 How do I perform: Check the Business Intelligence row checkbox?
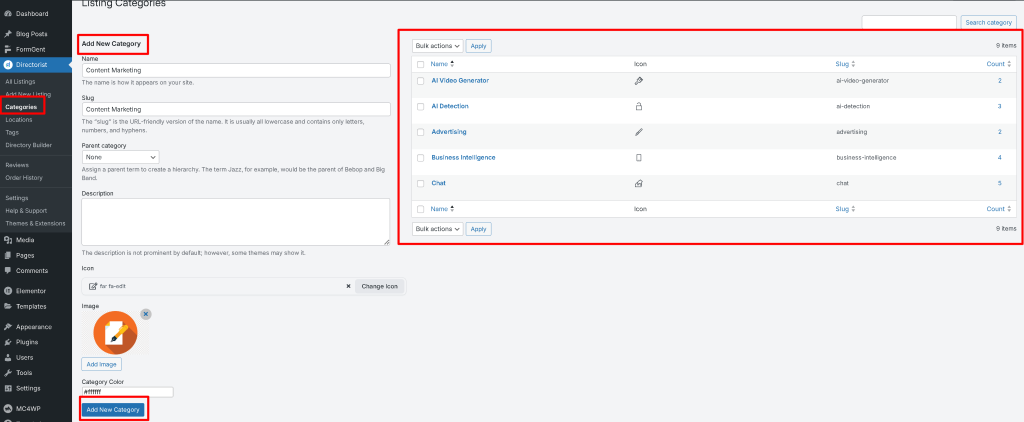pyautogui.click(x=421, y=158)
